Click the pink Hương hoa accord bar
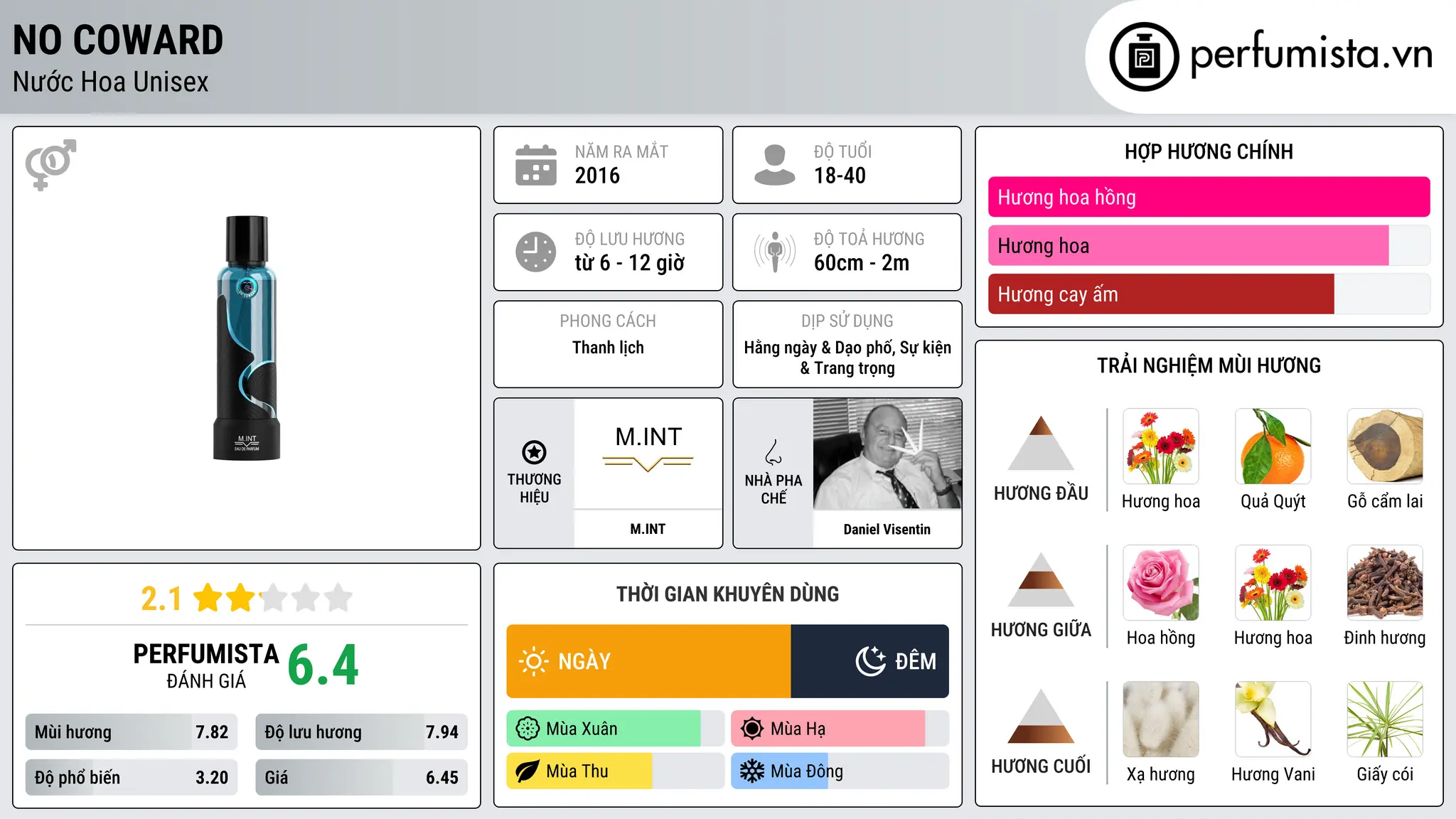Viewport: 1456px width, 819px height. coord(1209,245)
